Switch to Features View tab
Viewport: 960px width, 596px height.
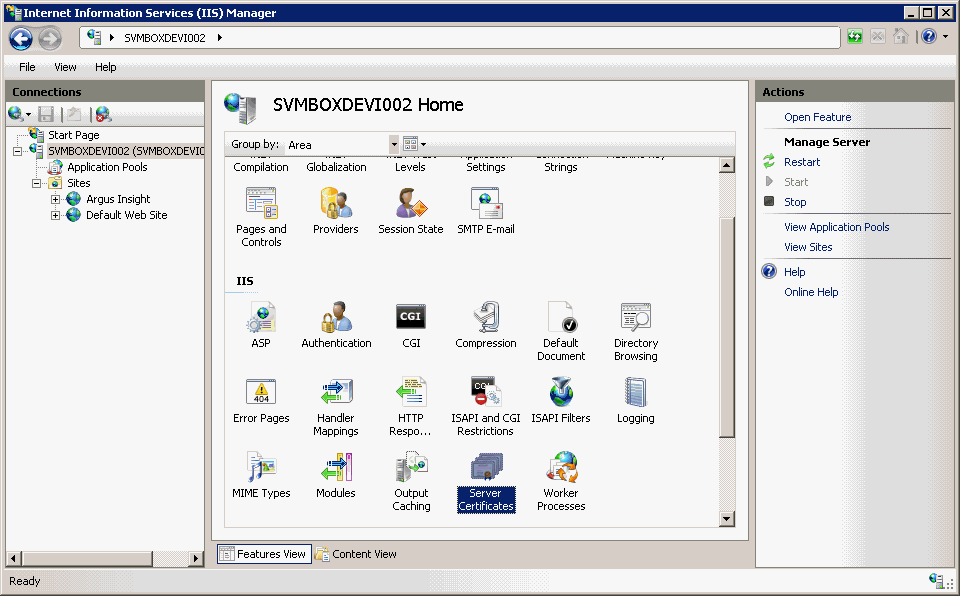264,554
